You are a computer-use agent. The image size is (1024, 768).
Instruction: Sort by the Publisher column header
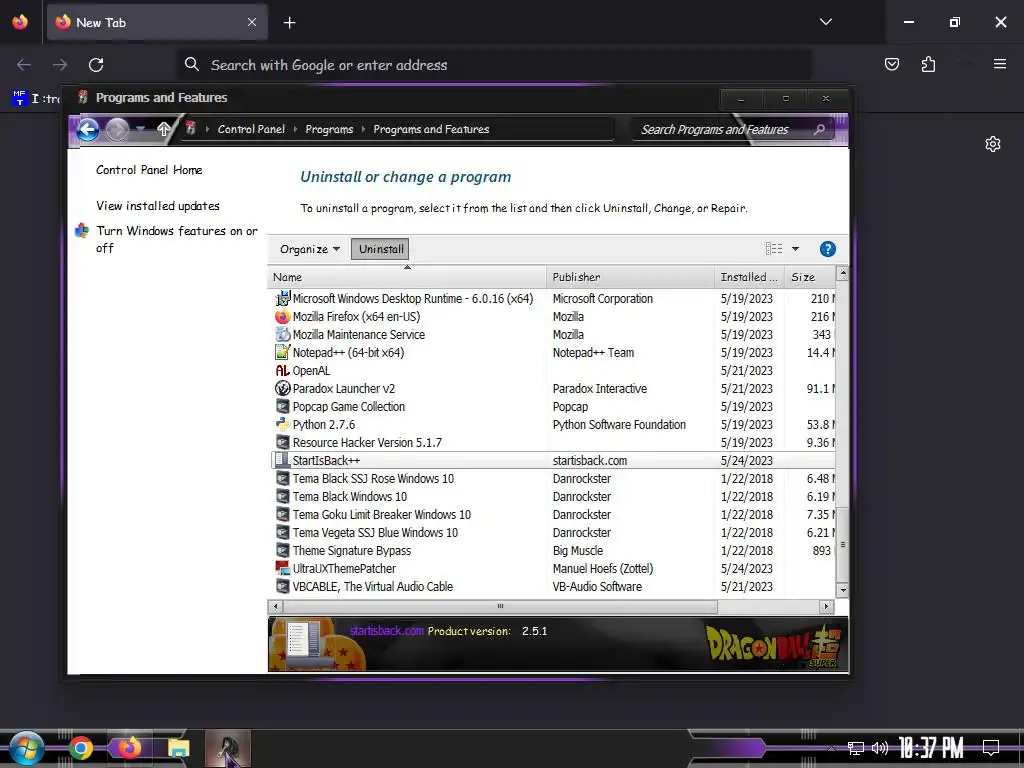click(x=630, y=277)
